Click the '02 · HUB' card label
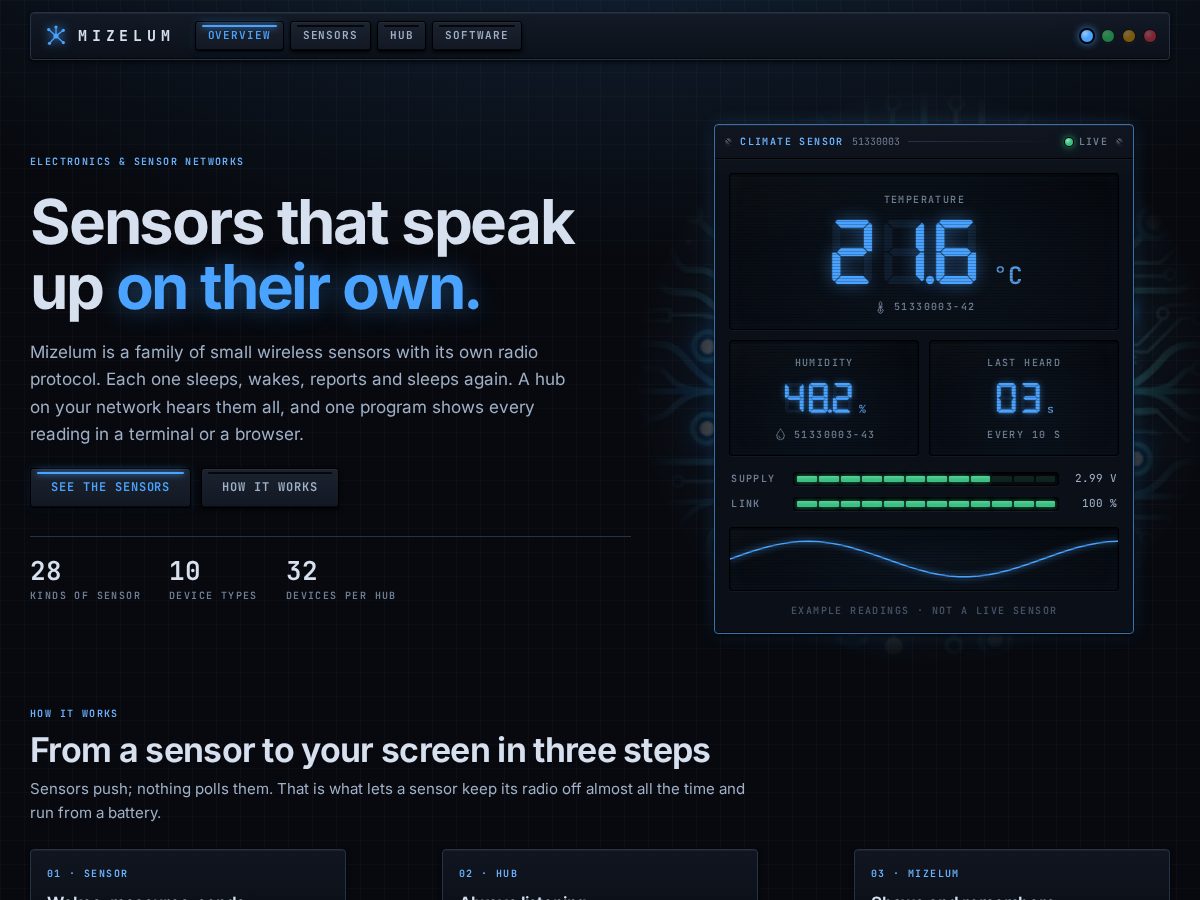 488,874
